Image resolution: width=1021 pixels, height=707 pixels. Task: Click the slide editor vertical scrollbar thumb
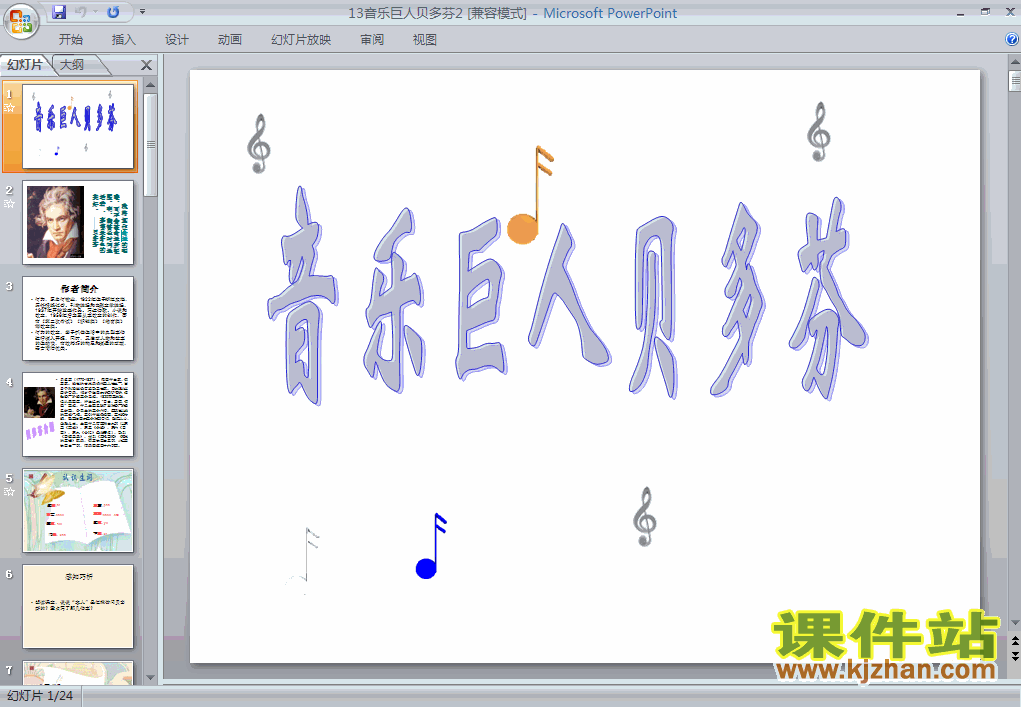(1014, 81)
